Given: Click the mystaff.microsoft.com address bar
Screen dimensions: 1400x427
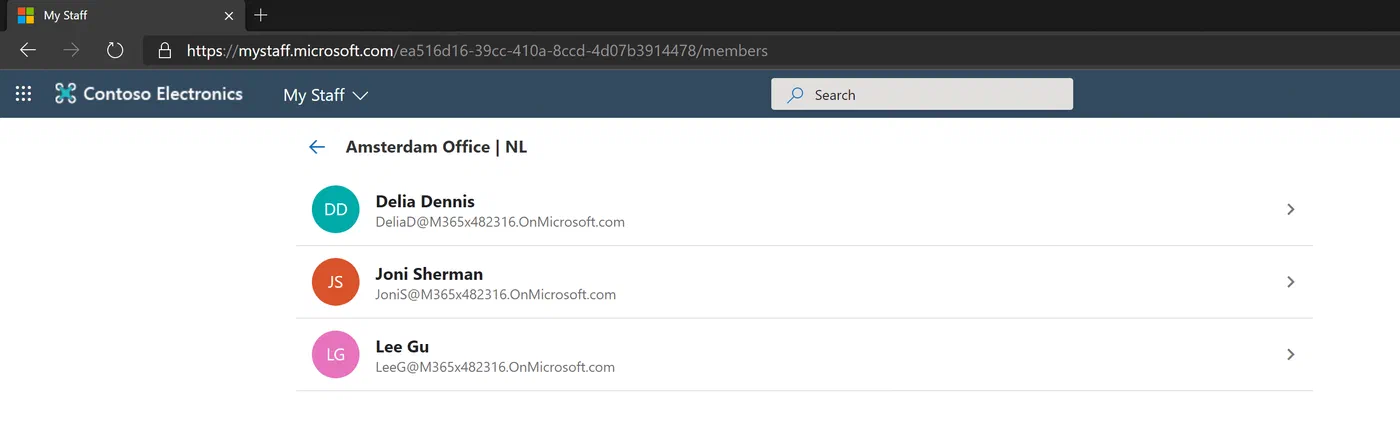Looking at the screenshot, I should click(772, 50).
